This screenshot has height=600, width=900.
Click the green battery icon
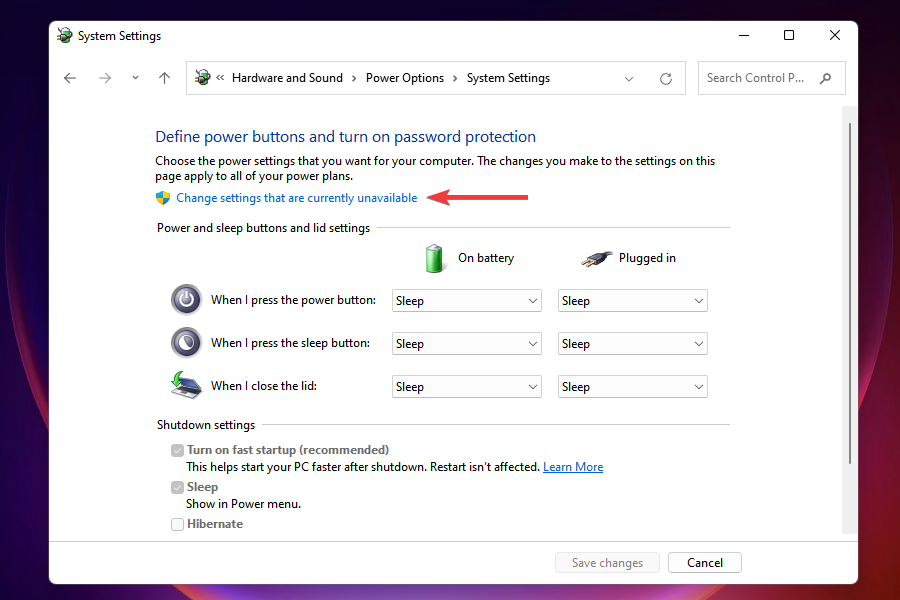pos(434,258)
